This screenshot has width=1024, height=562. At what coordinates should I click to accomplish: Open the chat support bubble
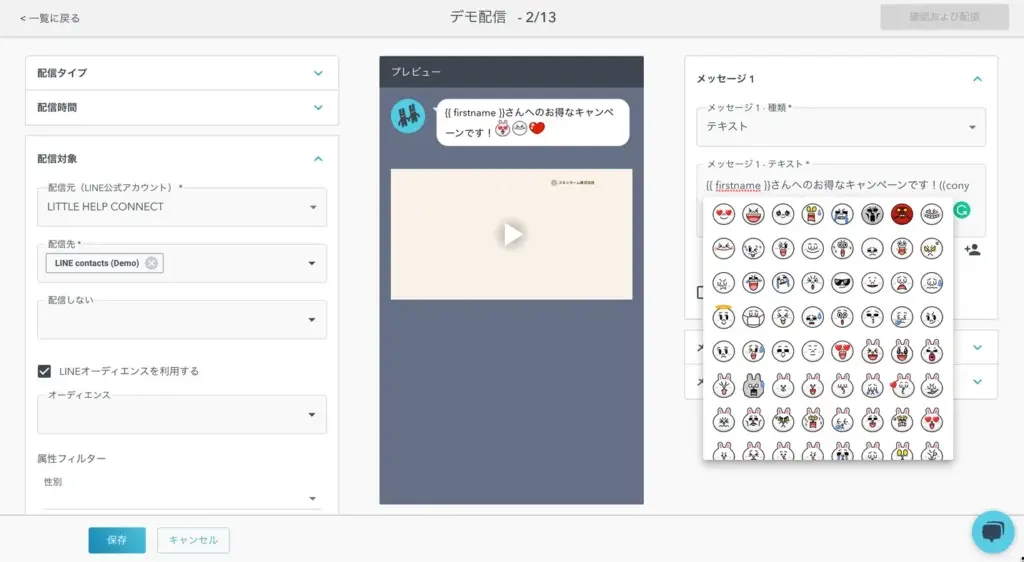[x=992, y=532]
